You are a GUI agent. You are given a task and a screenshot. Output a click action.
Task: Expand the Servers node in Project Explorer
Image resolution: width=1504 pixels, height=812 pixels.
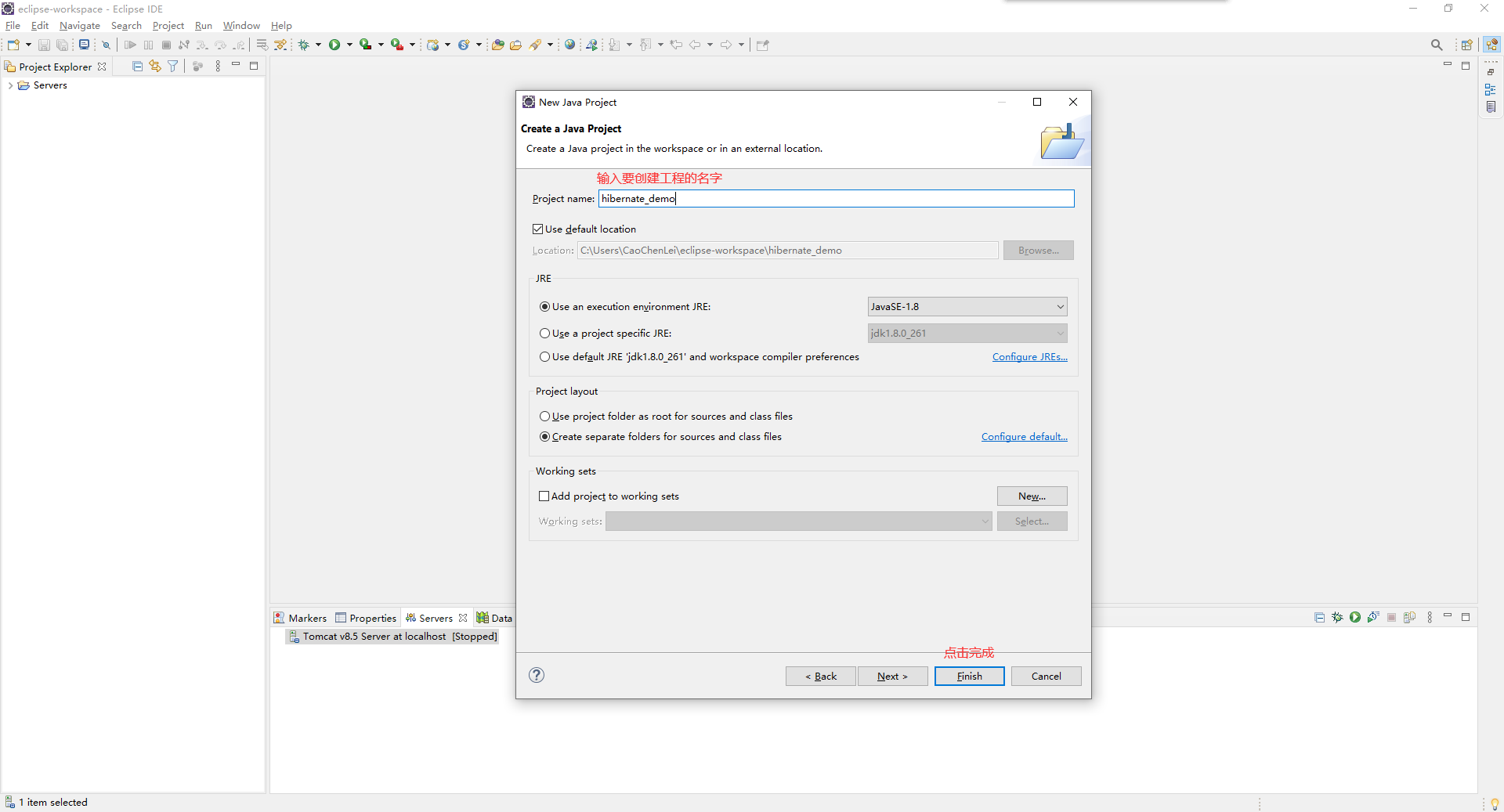pos(11,85)
